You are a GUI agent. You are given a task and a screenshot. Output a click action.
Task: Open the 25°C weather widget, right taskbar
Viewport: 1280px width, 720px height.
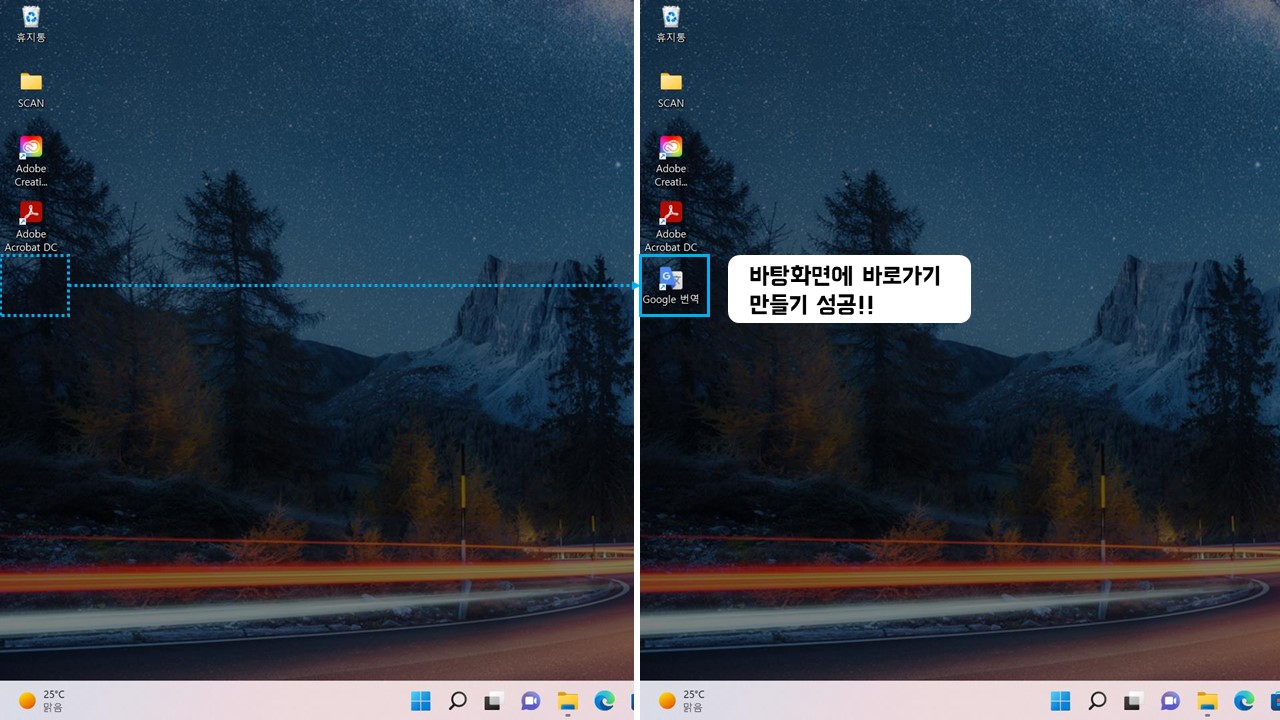682,701
